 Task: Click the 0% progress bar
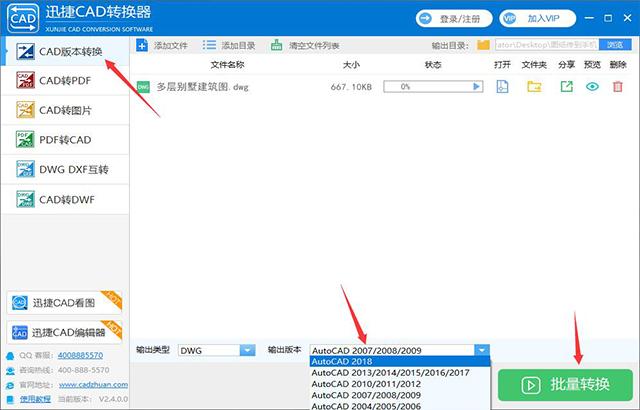433,86
